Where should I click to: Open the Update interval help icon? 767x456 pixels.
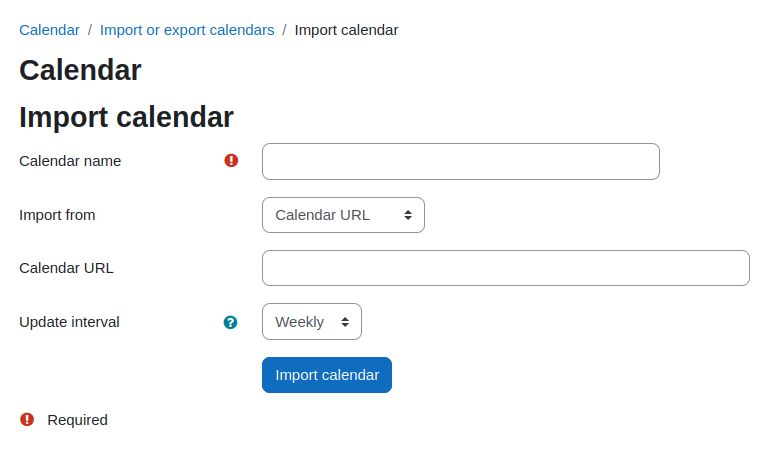[230, 322]
